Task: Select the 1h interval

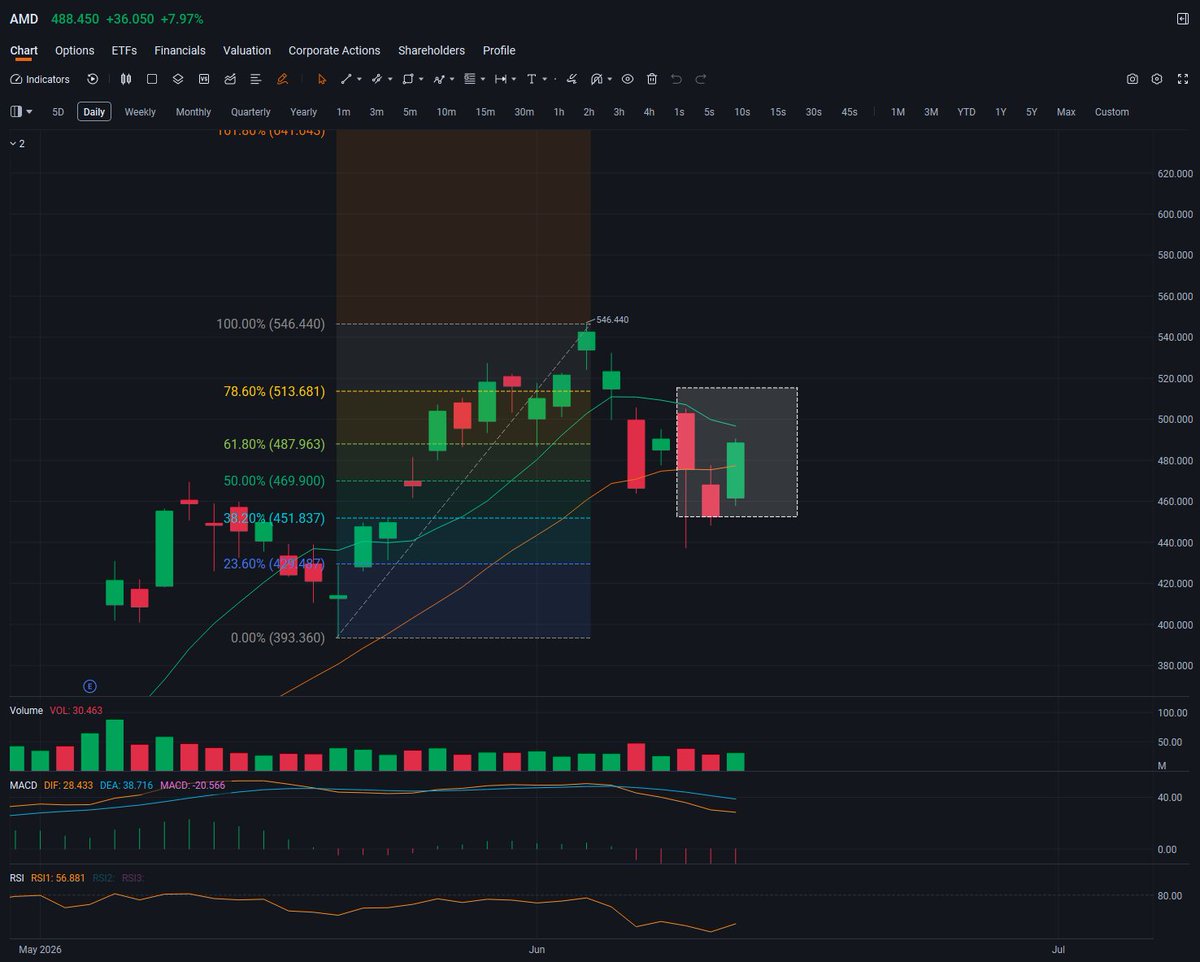Action: (559, 112)
